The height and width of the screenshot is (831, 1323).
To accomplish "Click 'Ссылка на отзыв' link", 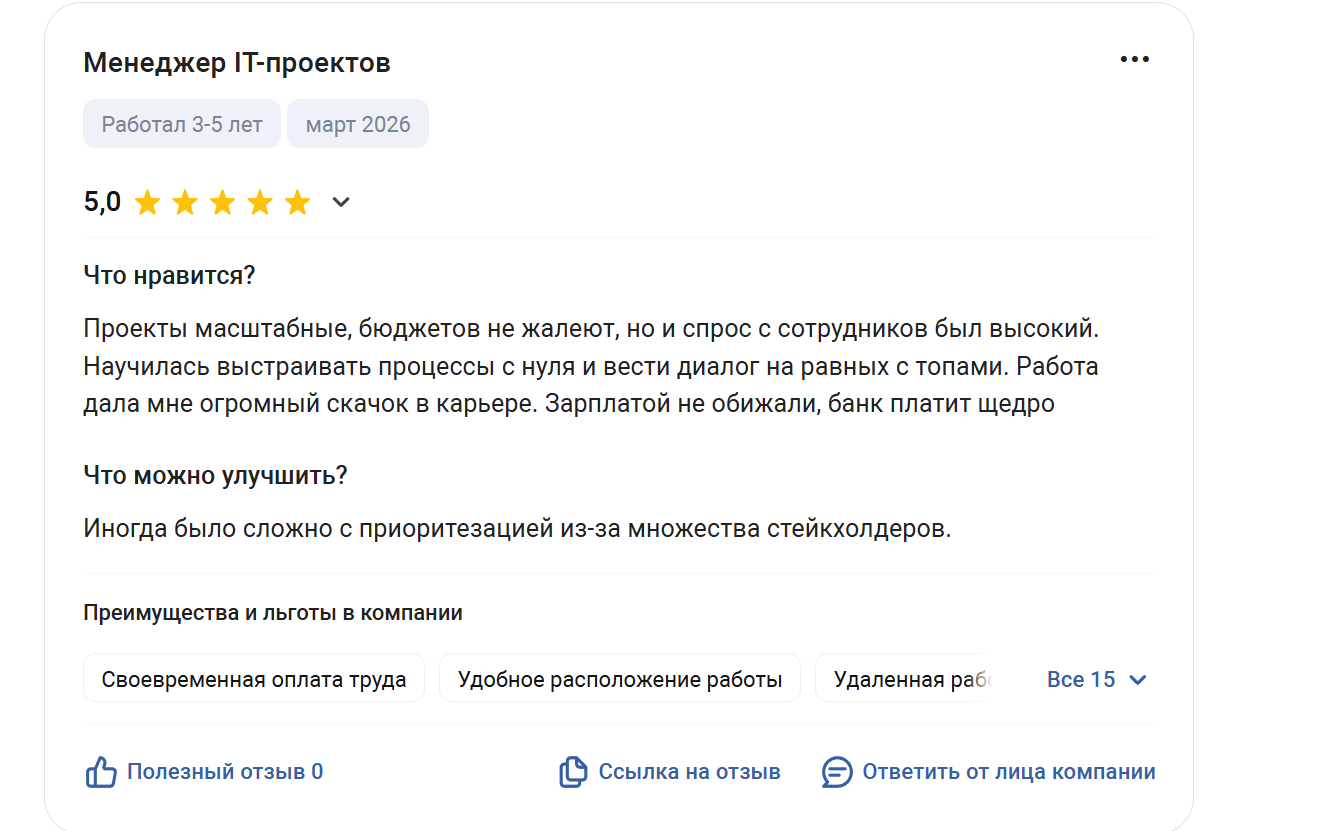I will 689,772.
